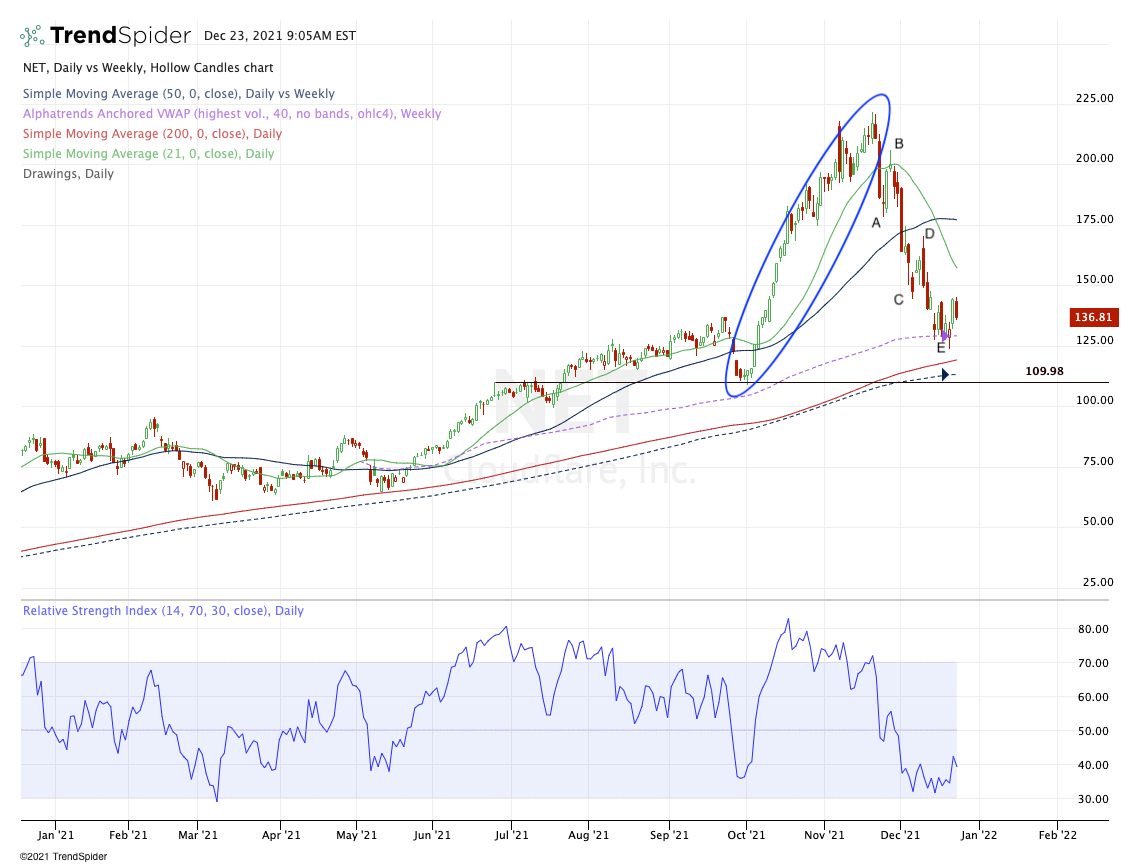The image size is (1139, 866).
Task: Click the red 136.81 current price tag
Action: (1093, 317)
